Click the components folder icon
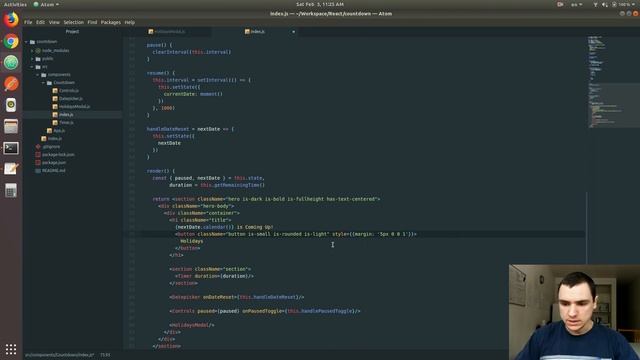 (x=44, y=75)
